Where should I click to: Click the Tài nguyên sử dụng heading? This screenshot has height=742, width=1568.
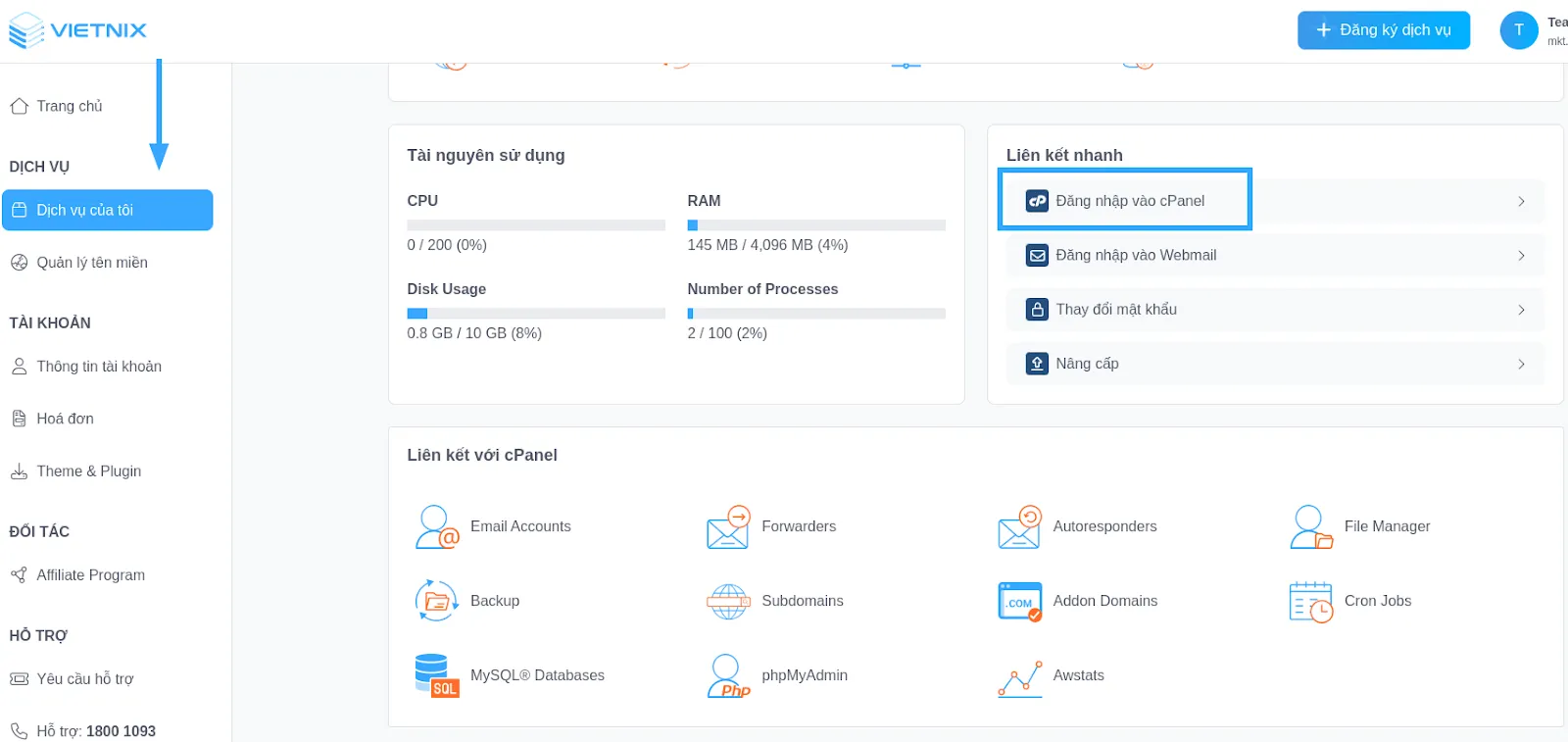click(x=486, y=155)
